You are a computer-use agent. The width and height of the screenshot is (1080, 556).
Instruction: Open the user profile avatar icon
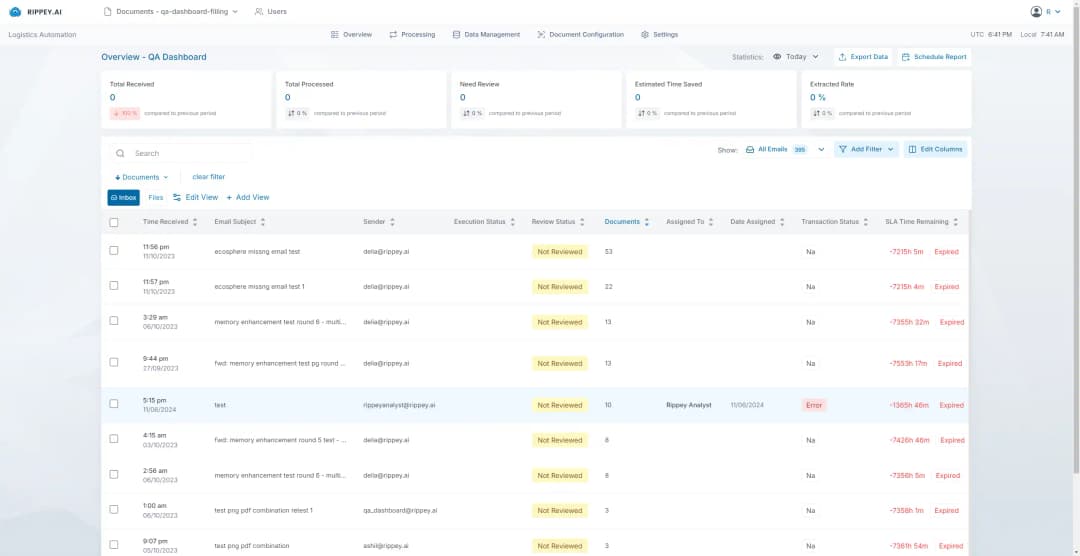[1036, 12]
